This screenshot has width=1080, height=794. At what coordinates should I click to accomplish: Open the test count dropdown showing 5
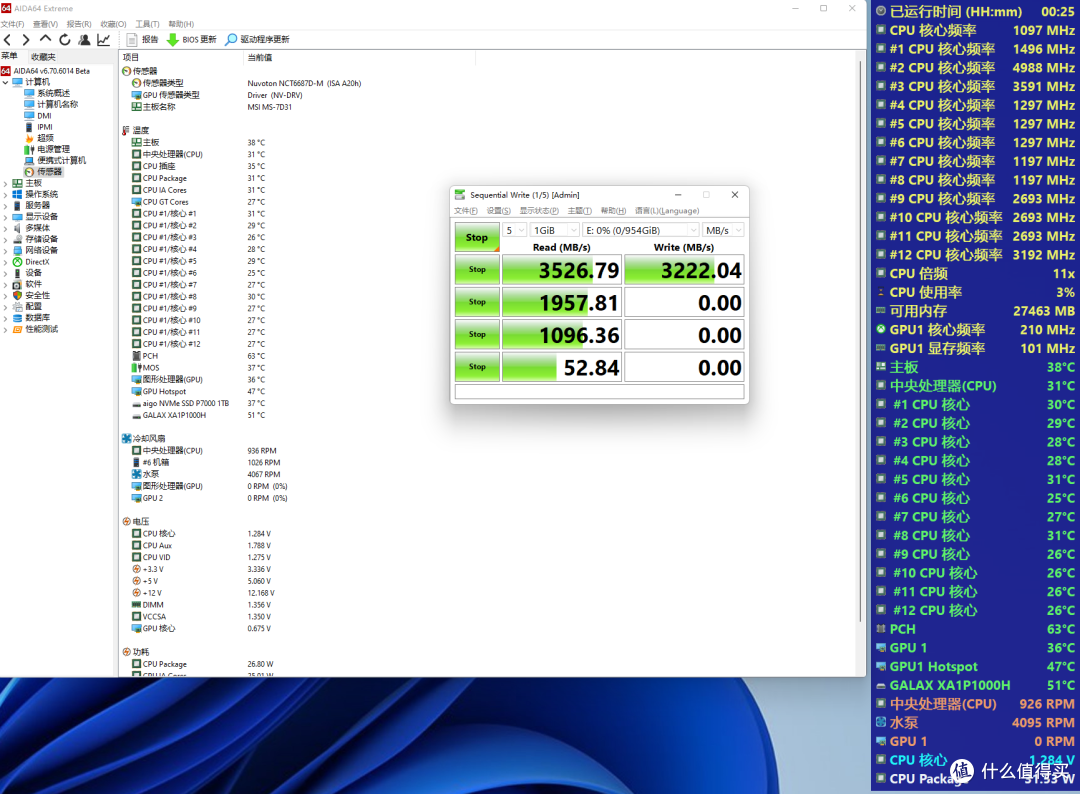click(x=515, y=230)
